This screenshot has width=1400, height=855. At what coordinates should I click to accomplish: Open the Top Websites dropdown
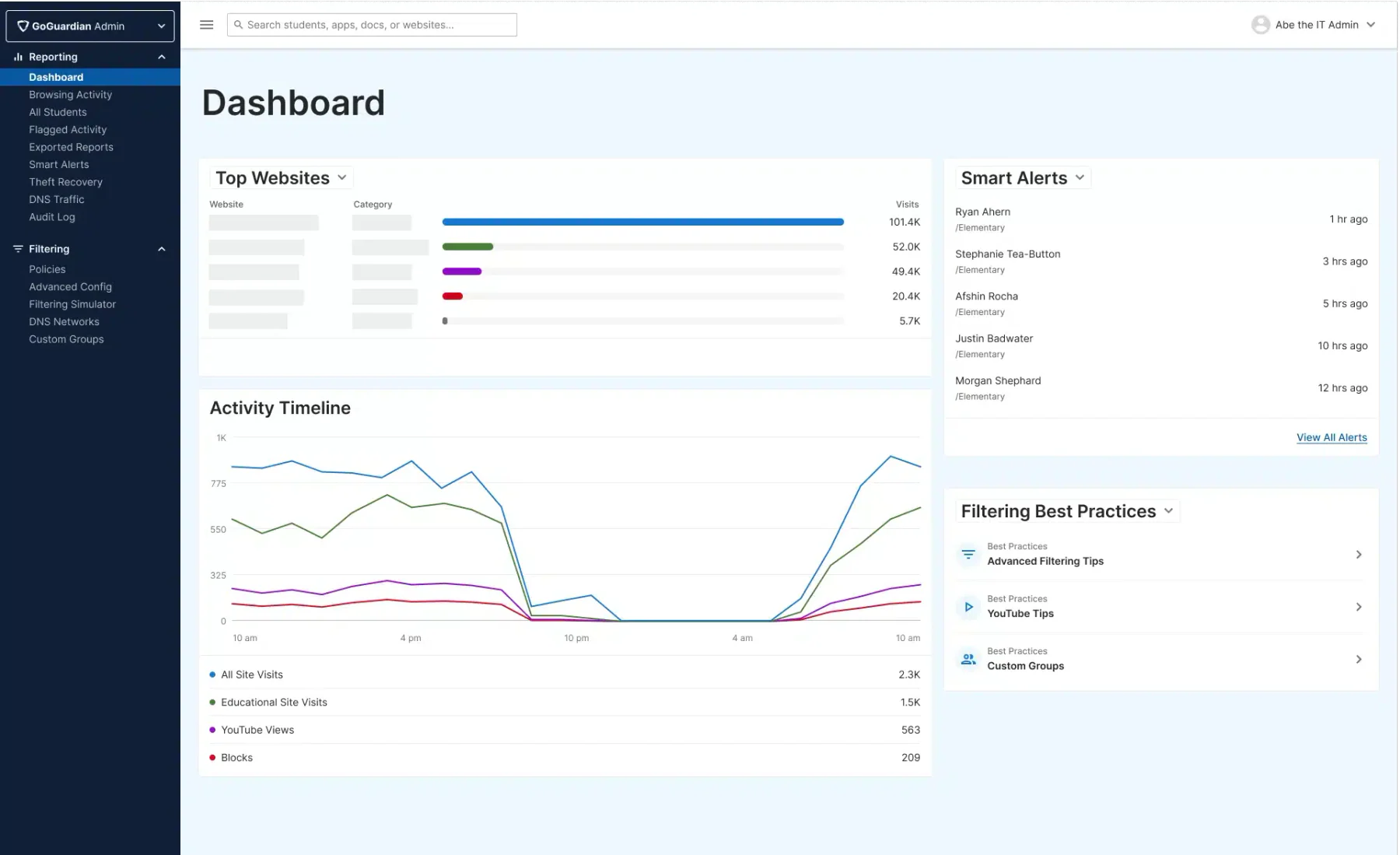click(281, 178)
